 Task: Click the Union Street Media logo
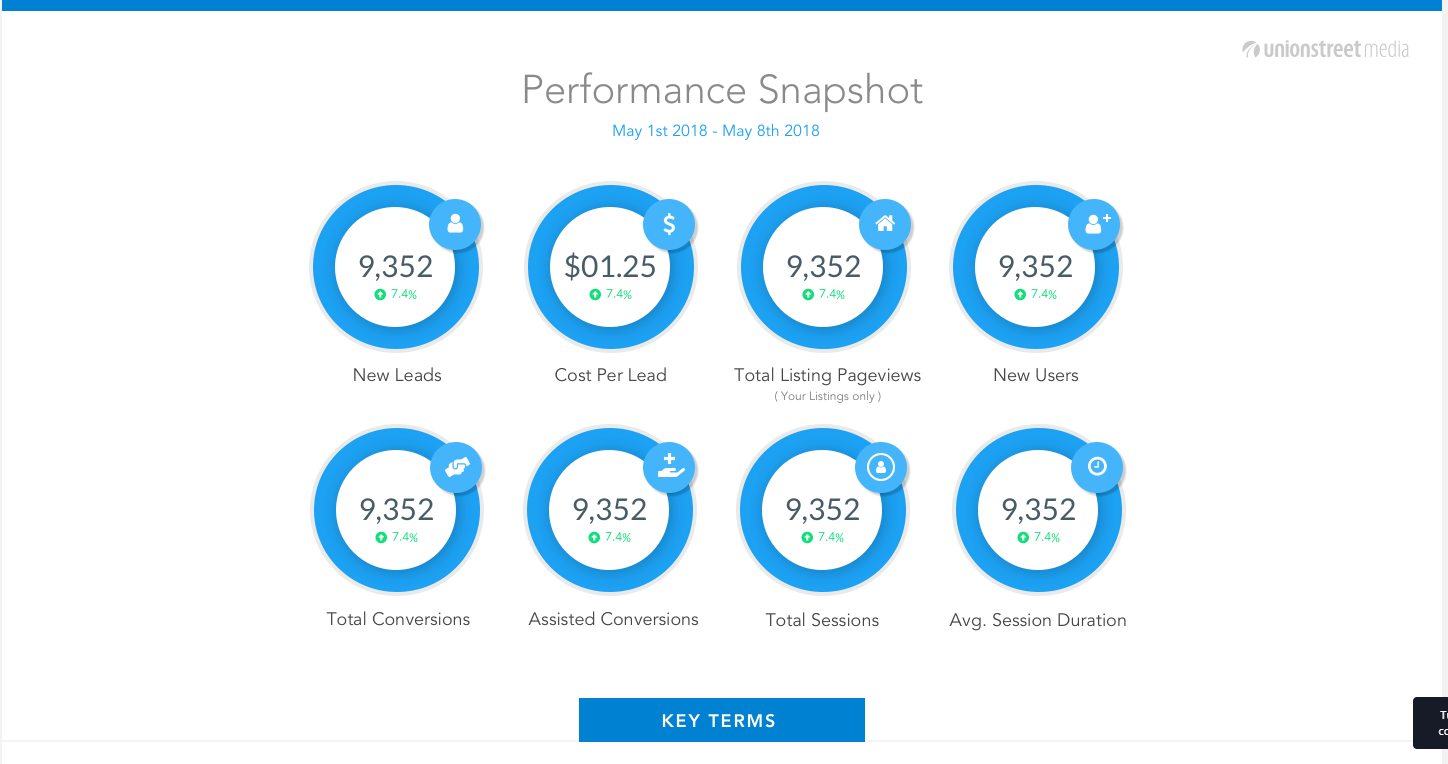pos(1325,49)
